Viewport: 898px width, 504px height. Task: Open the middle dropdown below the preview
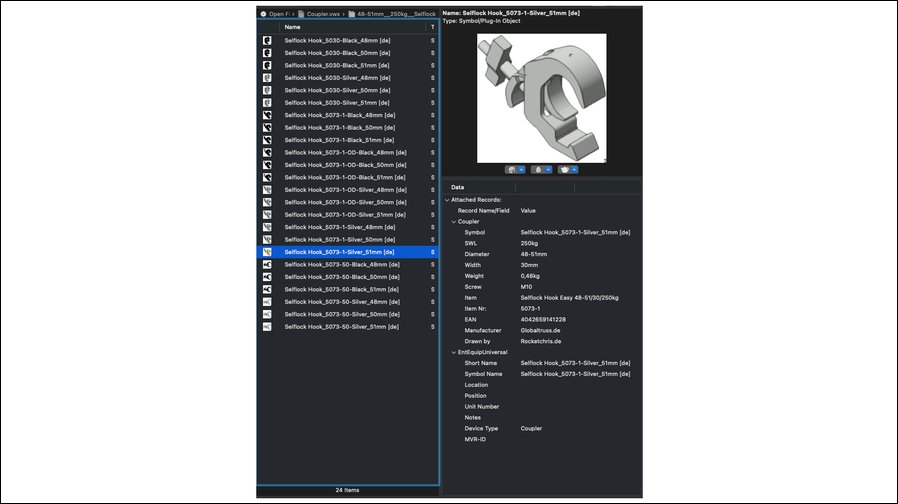542,170
